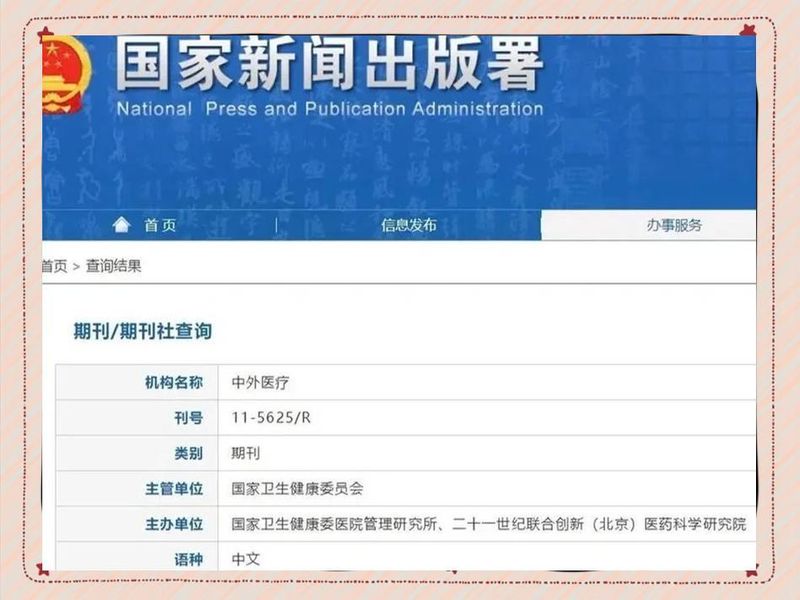Click the 首页 breadcrumb link
The image size is (800, 600).
click(54, 266)
